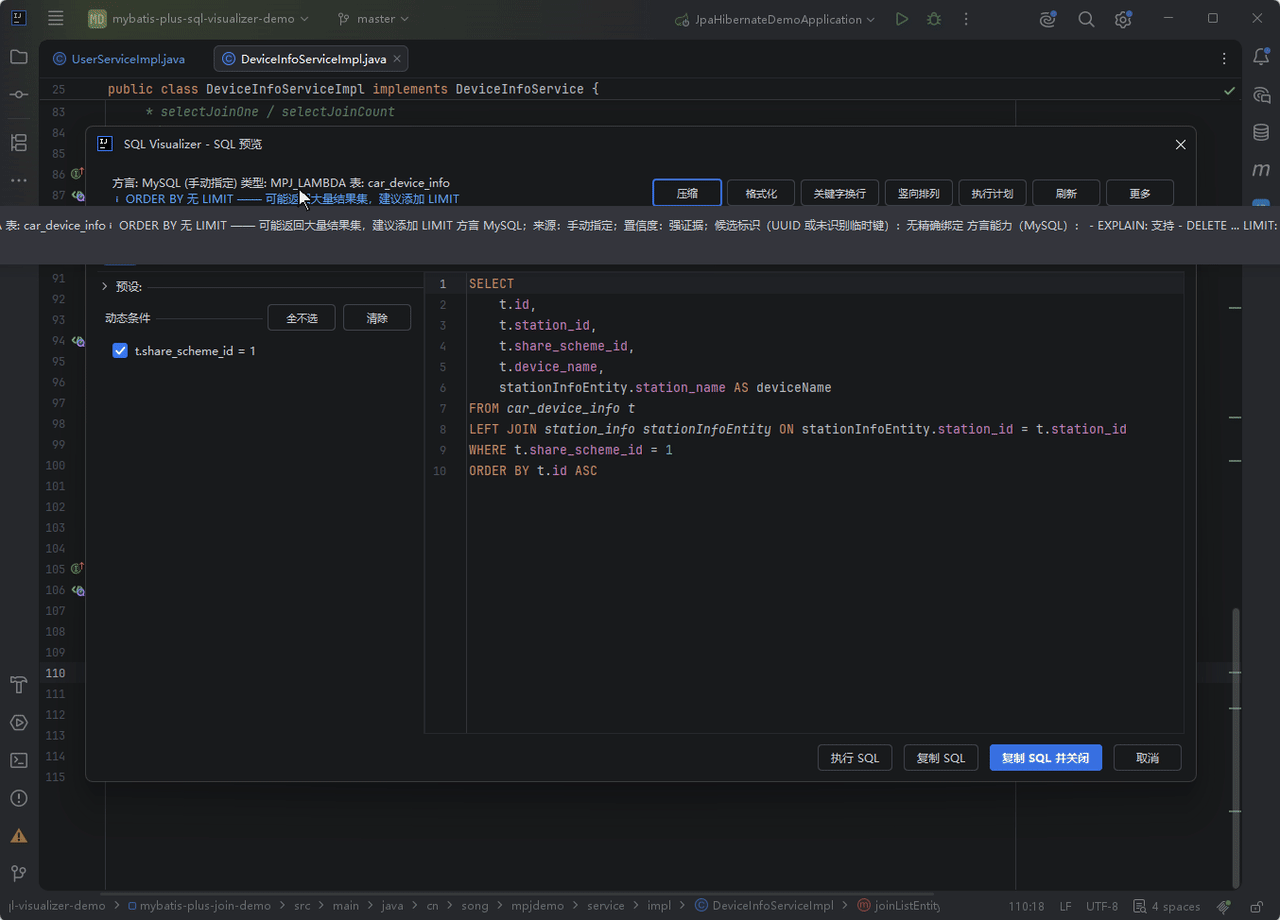
Task: Open the Problems tool window icon
Action: pos(19,798)
